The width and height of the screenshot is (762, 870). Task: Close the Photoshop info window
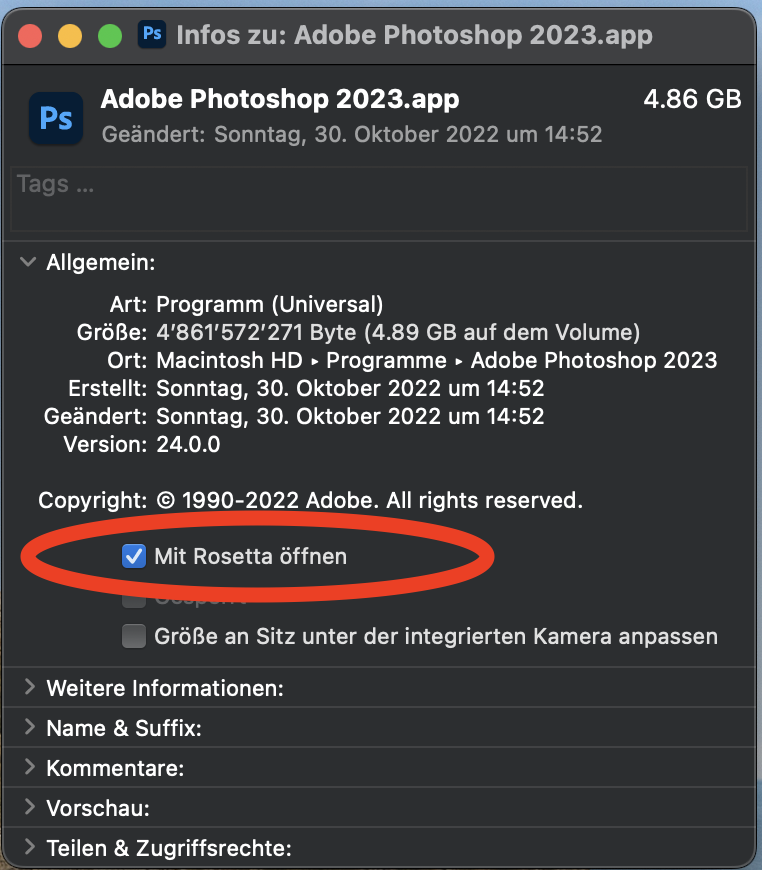(30, 37)
